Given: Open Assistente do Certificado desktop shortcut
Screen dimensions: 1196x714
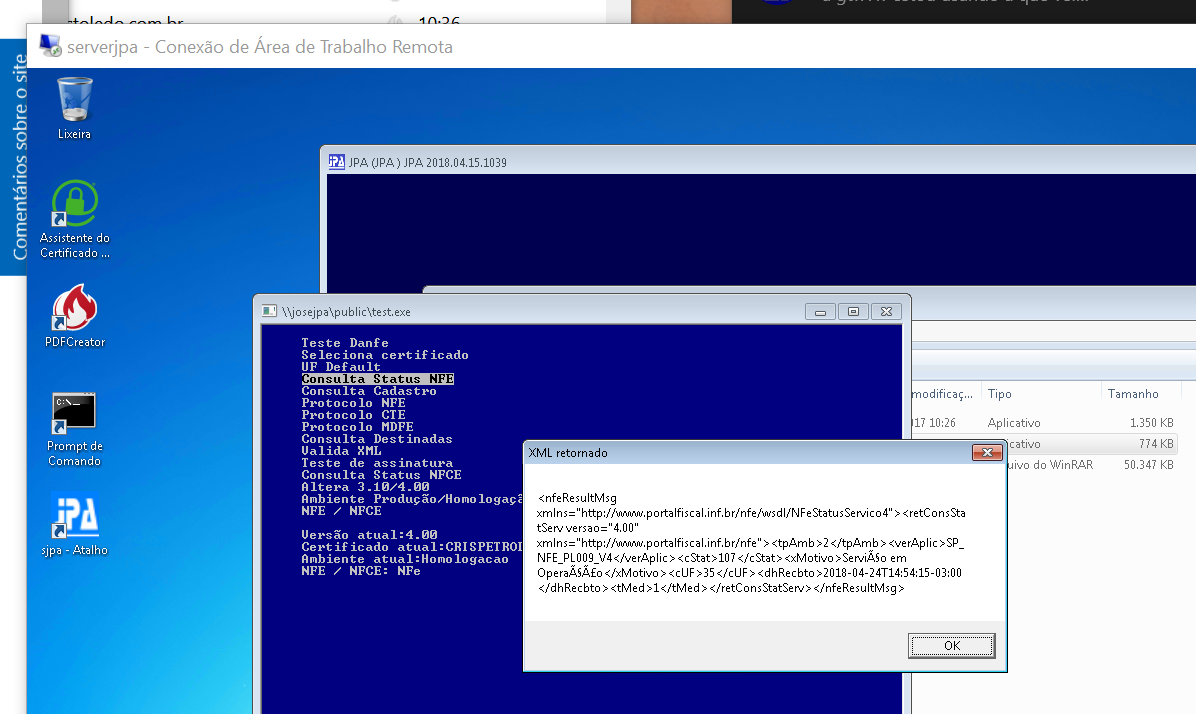Looking at the screenshot, I should coord(75,205).
